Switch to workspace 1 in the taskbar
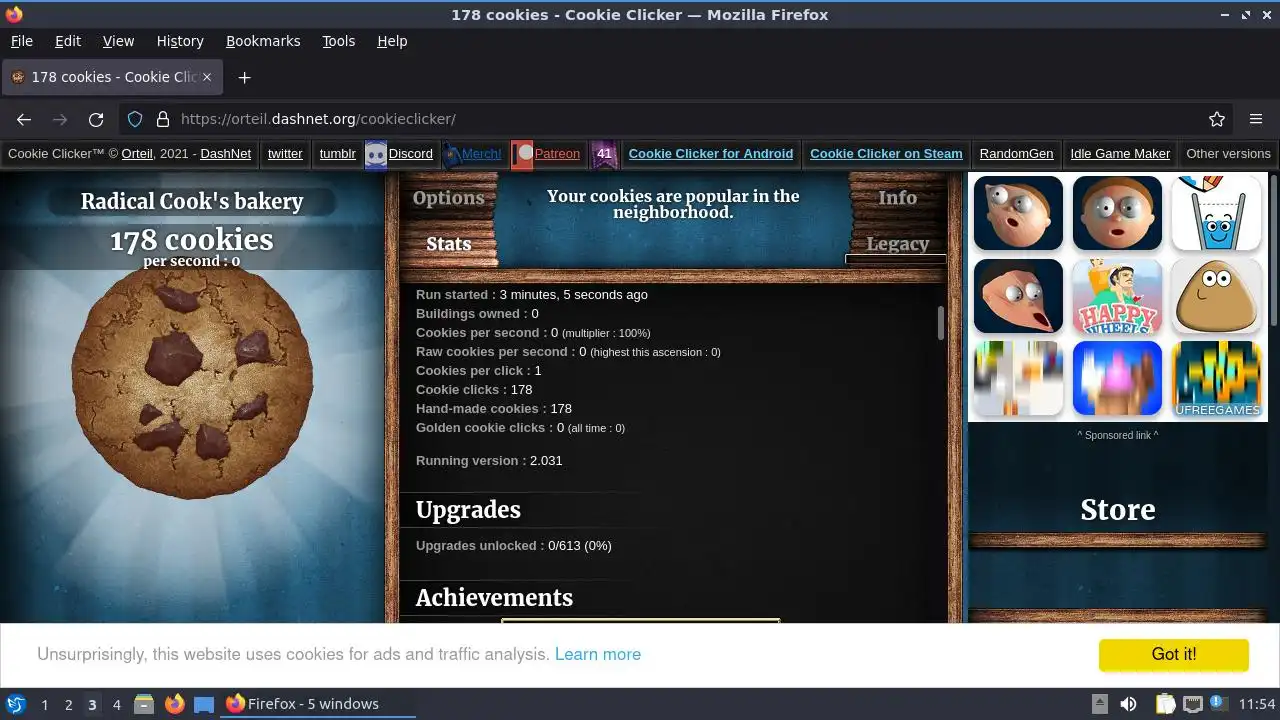This screenshot has width=1280, height=720. click(44, 704)
